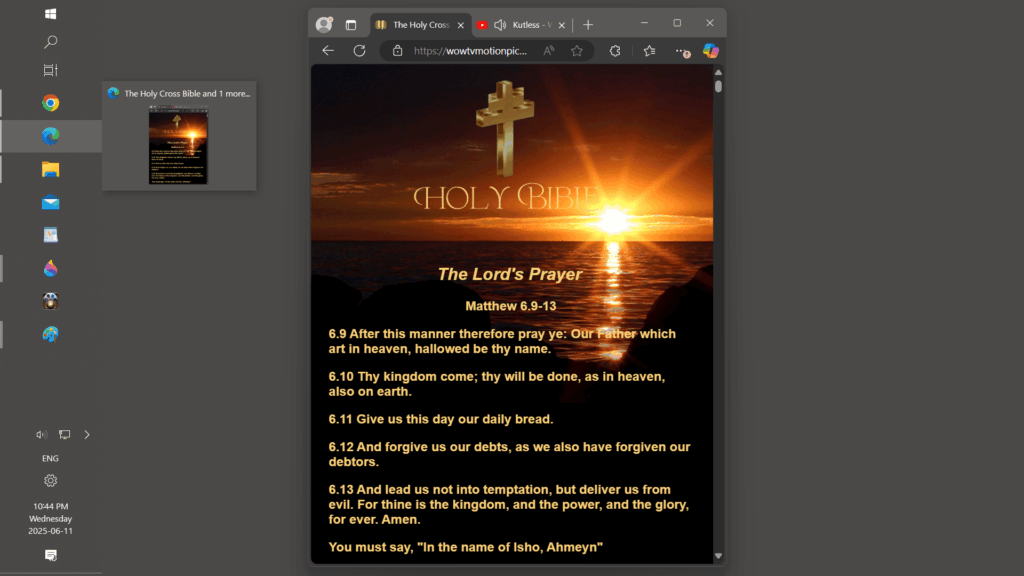1024x576 pixels.
Task: Open a new browser tab
Action: pyautogui.click(x=588, y=24)
